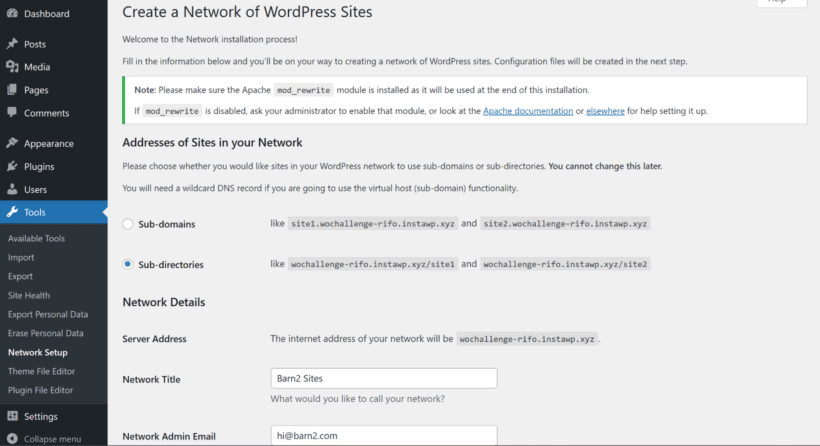
Task: Click the 'Network Title' label
Action: [151, 380]
